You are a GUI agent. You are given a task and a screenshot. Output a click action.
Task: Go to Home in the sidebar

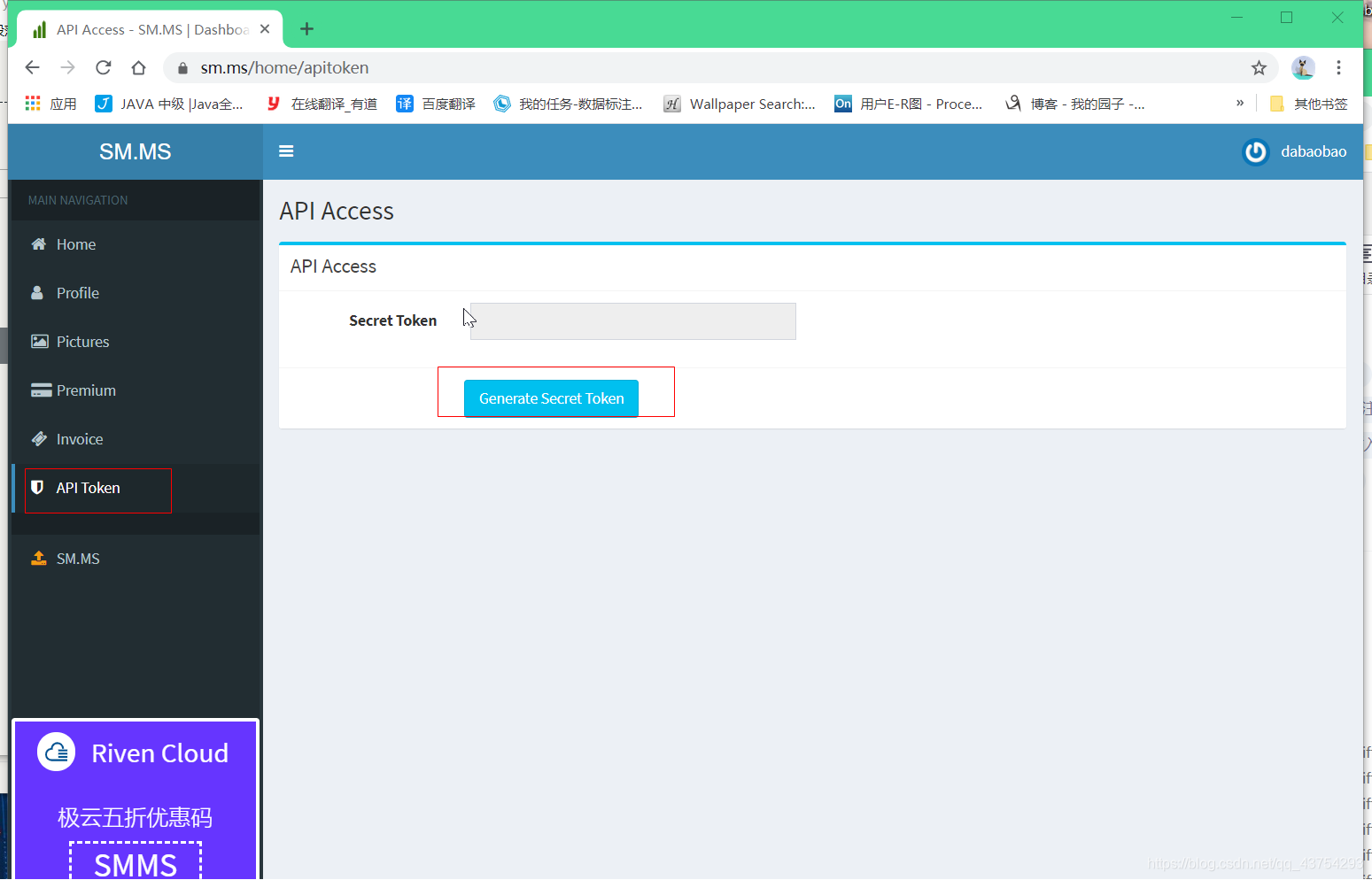(136, 244)
